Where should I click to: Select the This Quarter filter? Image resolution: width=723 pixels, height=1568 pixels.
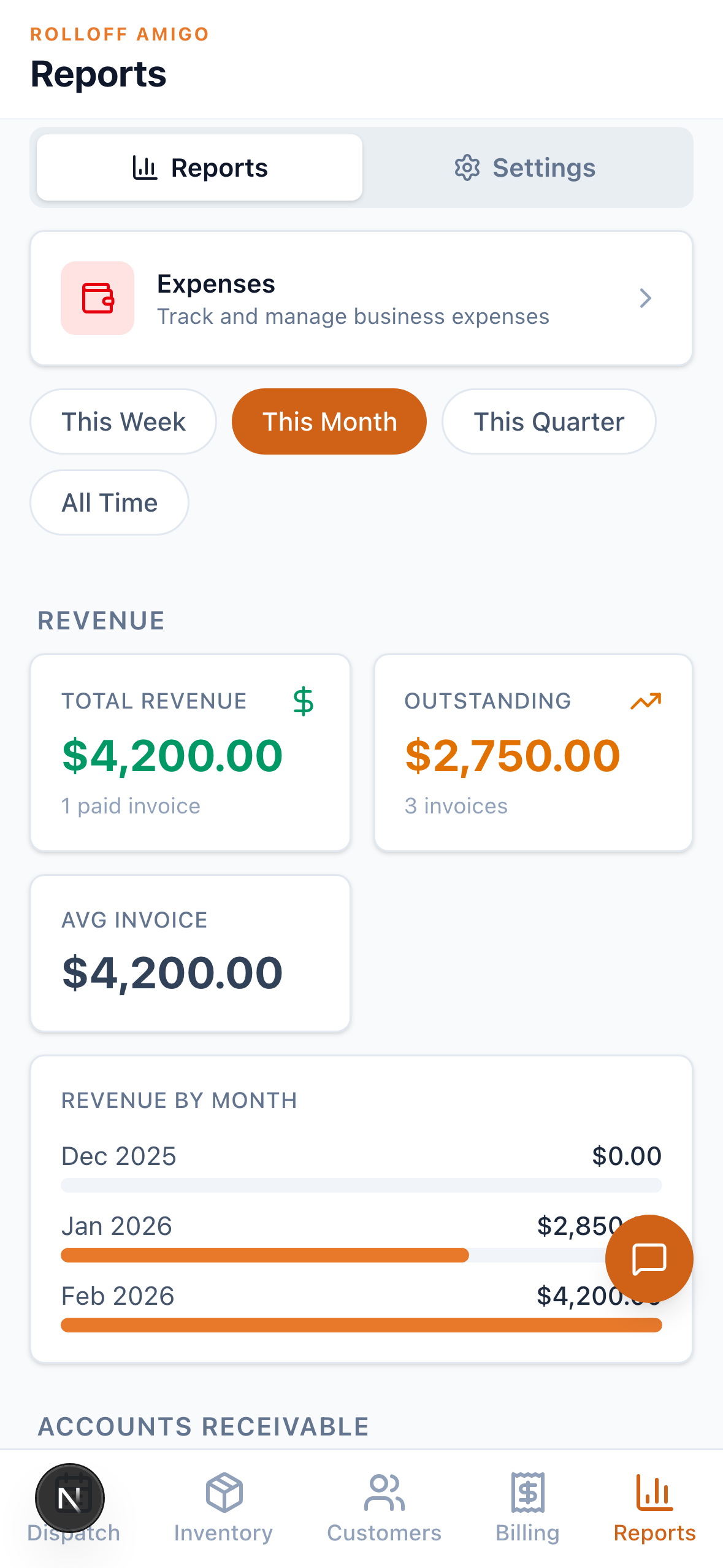[x=549, y=421]
